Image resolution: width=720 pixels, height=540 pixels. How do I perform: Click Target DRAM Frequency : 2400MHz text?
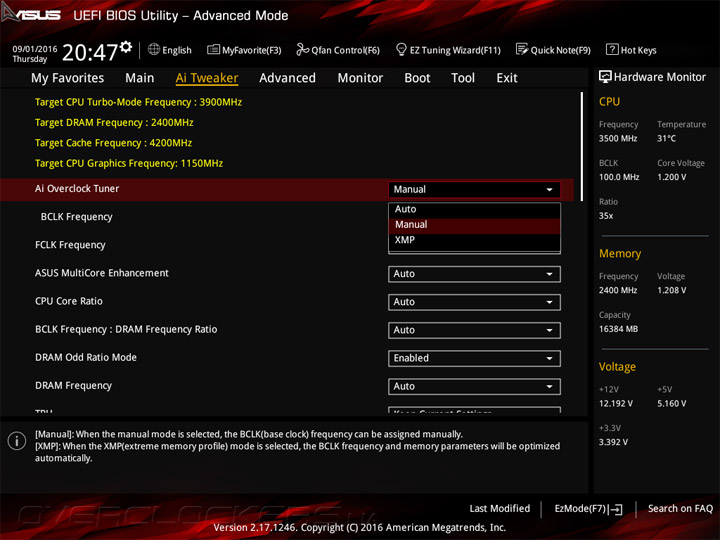[x=114, y=123]
